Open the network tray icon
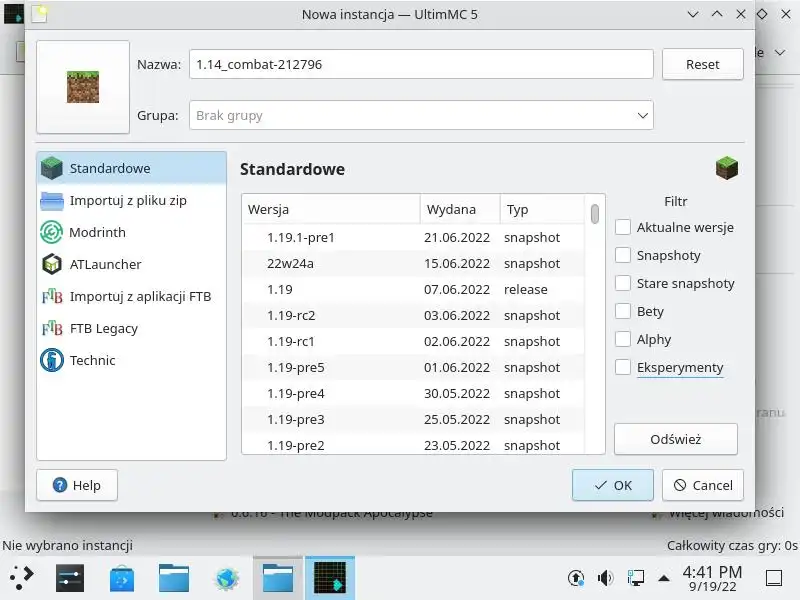Image resolution: width=800 pixels, height=600 pixels. click(x=635, y=578)
